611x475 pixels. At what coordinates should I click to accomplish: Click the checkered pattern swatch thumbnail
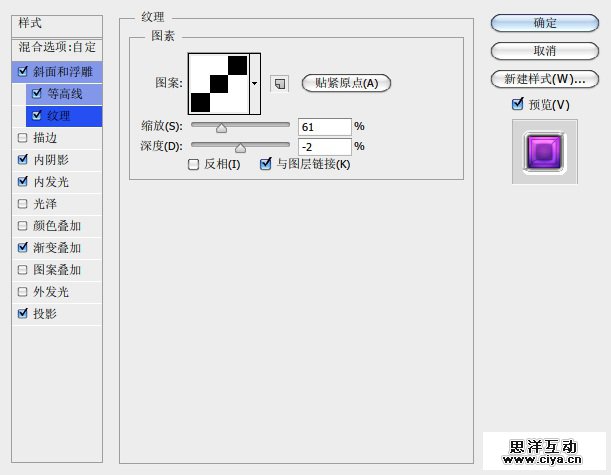(219, 84)
